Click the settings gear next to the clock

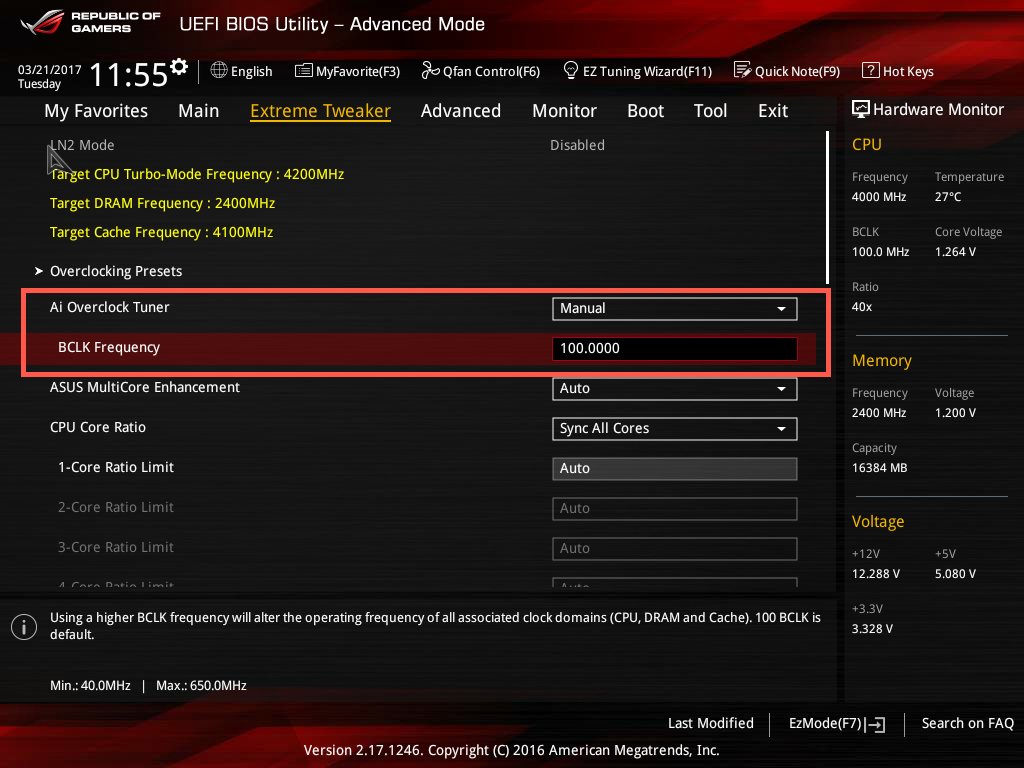click(x=179, y=66)
